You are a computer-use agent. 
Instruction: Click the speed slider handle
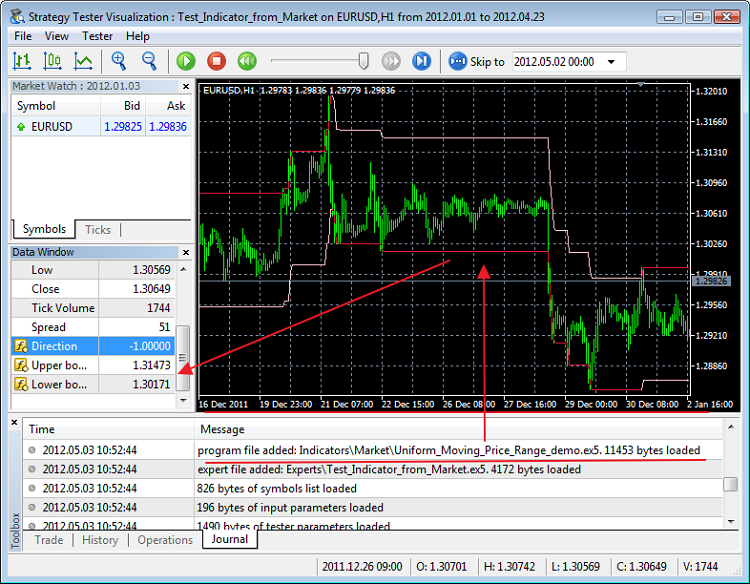pos(364,61)
